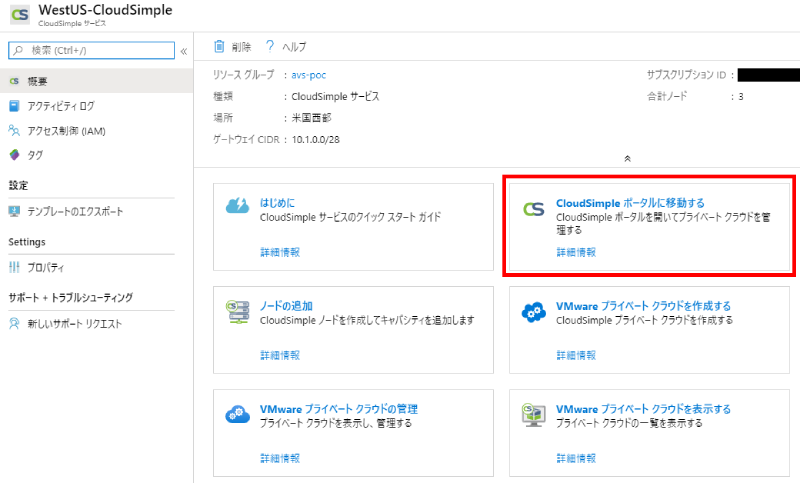Click the 新しいサポート リクエスト person icon
The height and width of the screenshot is (483, 800).
[x=14, y=323]
